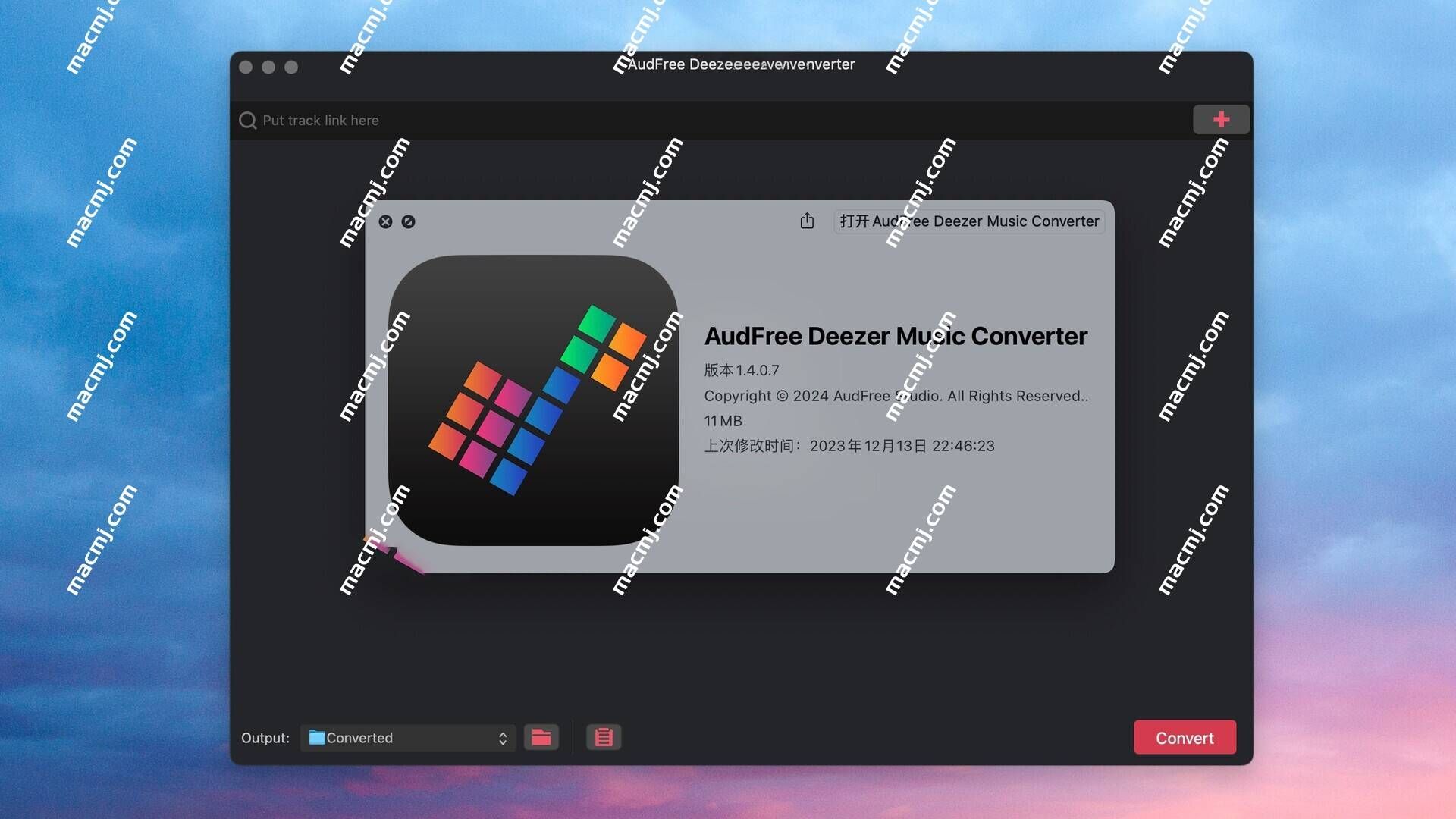Click the red plus add-track button

[x=1221, y=120]
